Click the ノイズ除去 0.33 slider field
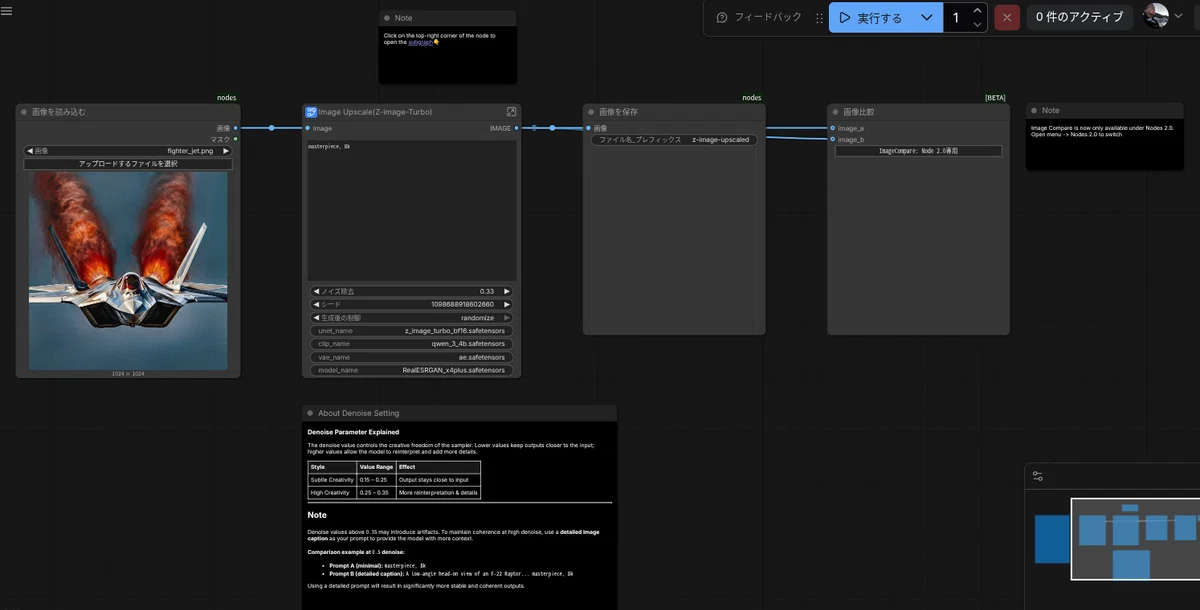Screen dimensions: 1200x610 (x=412, y=291)
